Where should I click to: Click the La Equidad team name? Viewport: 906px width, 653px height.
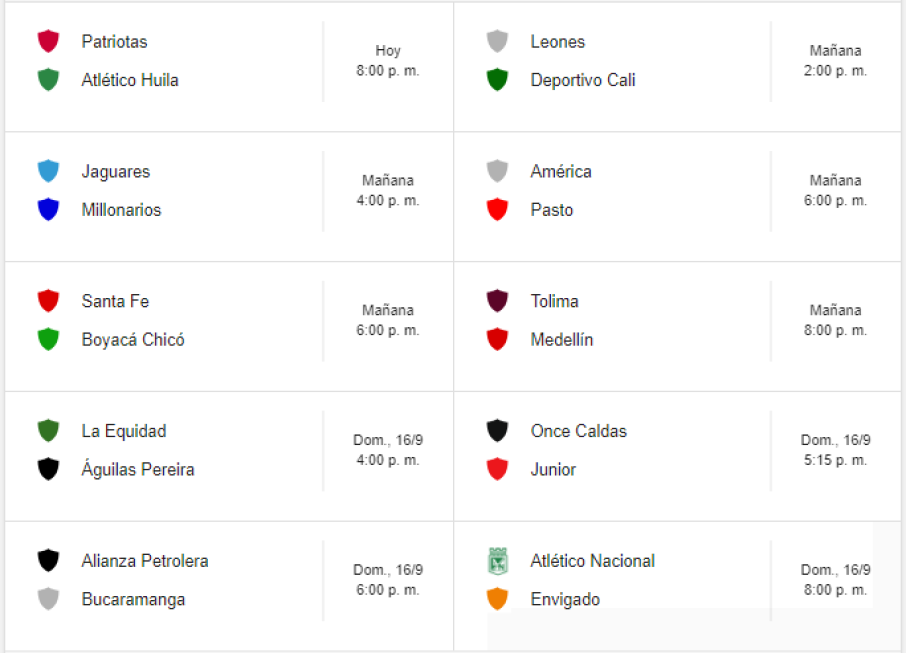[x=124, y=431]
